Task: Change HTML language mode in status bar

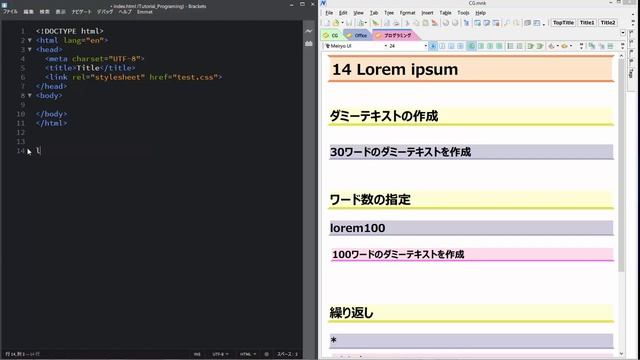Action: [x=247, y=354]
